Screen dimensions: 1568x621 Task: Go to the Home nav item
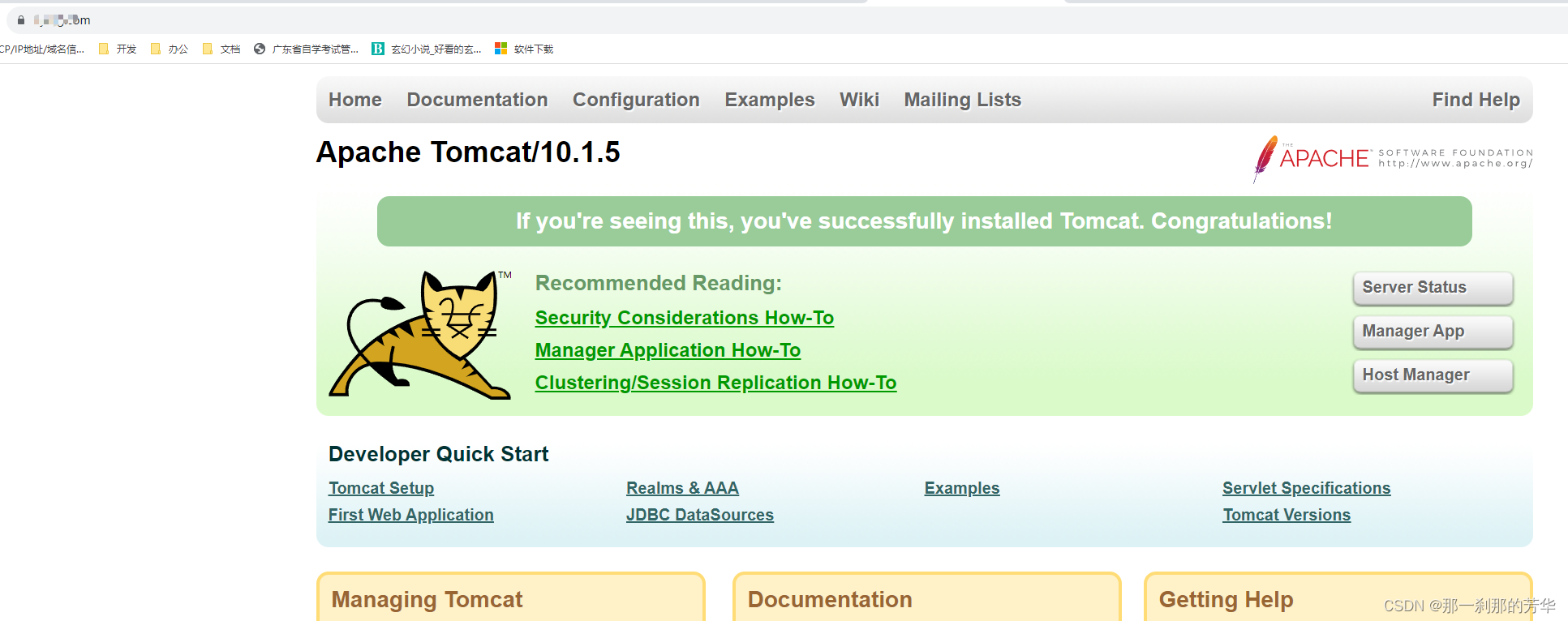point(355,100)
